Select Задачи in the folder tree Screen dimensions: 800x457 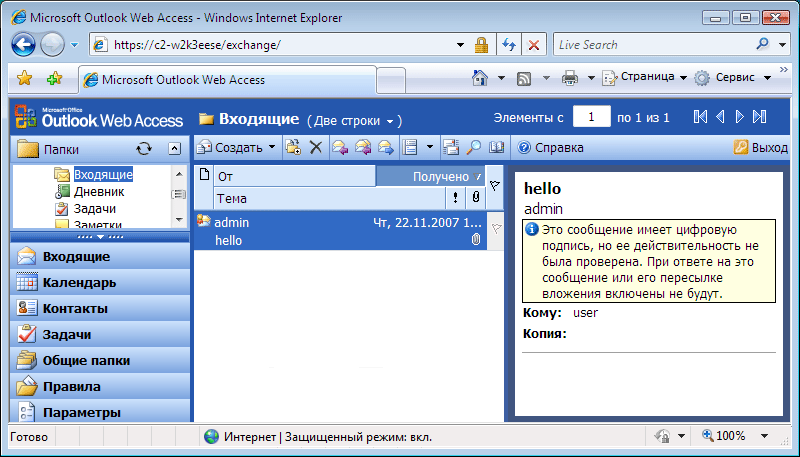[95, 209]
